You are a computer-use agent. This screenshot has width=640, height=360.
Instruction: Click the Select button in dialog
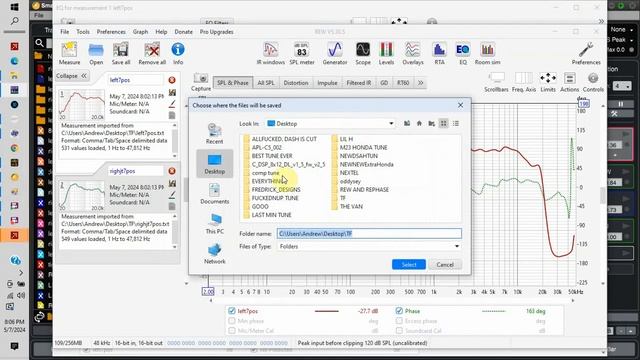pos(409,264)
